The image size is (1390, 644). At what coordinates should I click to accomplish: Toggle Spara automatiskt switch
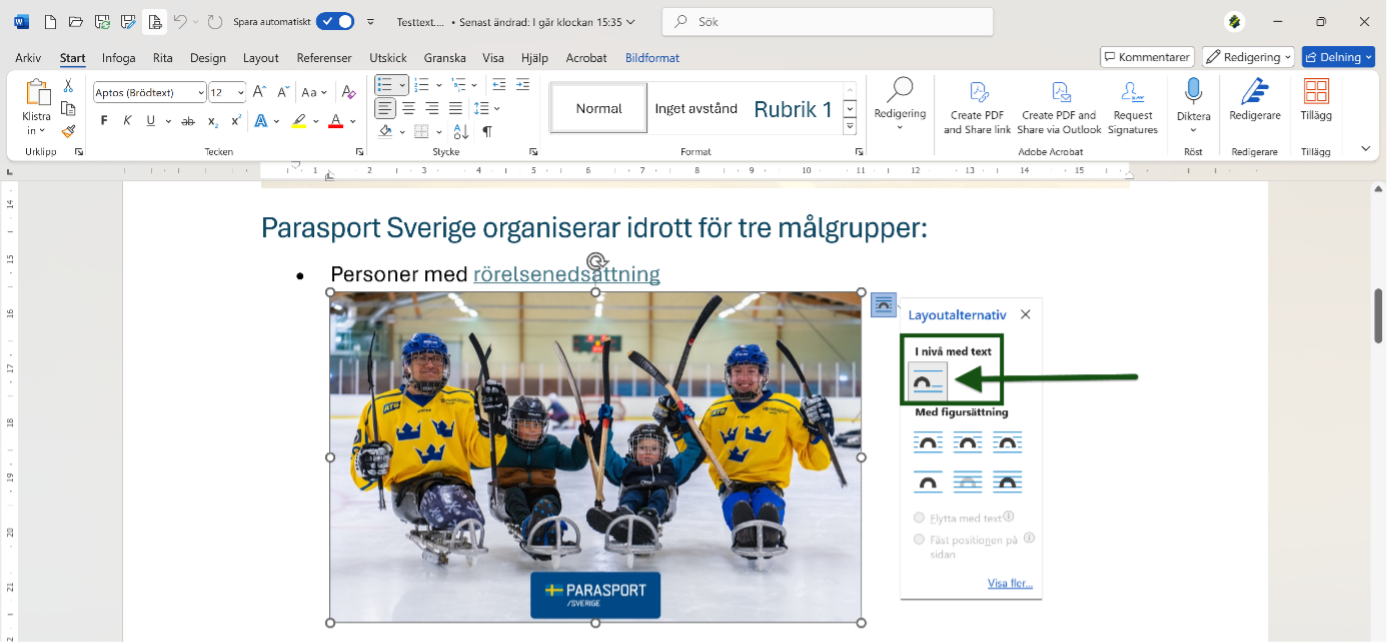(335, 21)
